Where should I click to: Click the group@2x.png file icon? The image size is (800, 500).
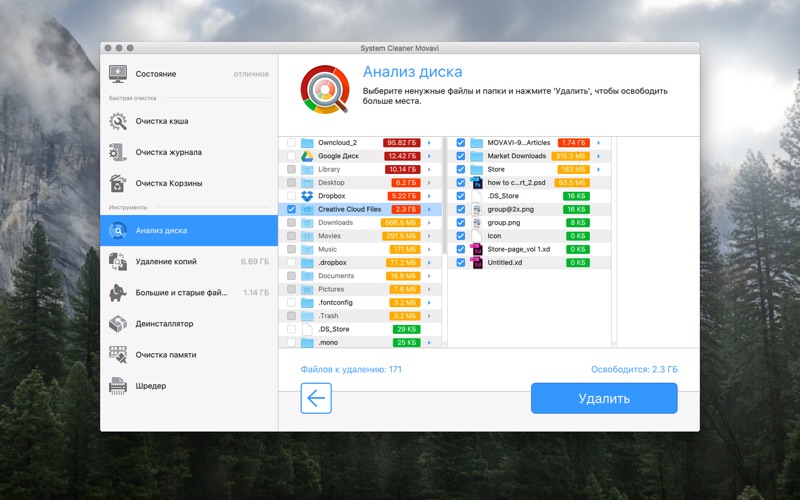click(476, 209)
